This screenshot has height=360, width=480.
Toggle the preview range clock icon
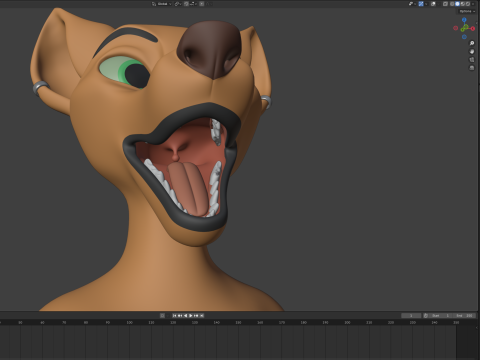[x=426, y=315]
